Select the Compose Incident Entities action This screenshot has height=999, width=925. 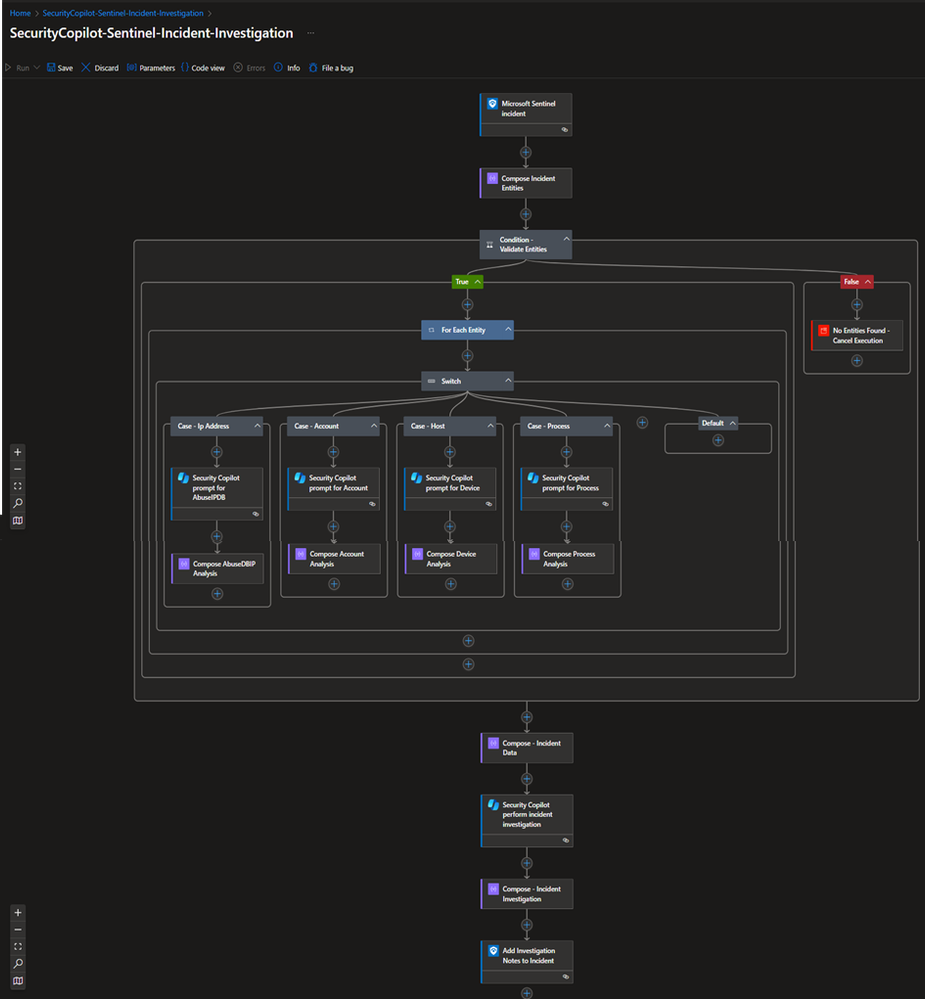526,183
